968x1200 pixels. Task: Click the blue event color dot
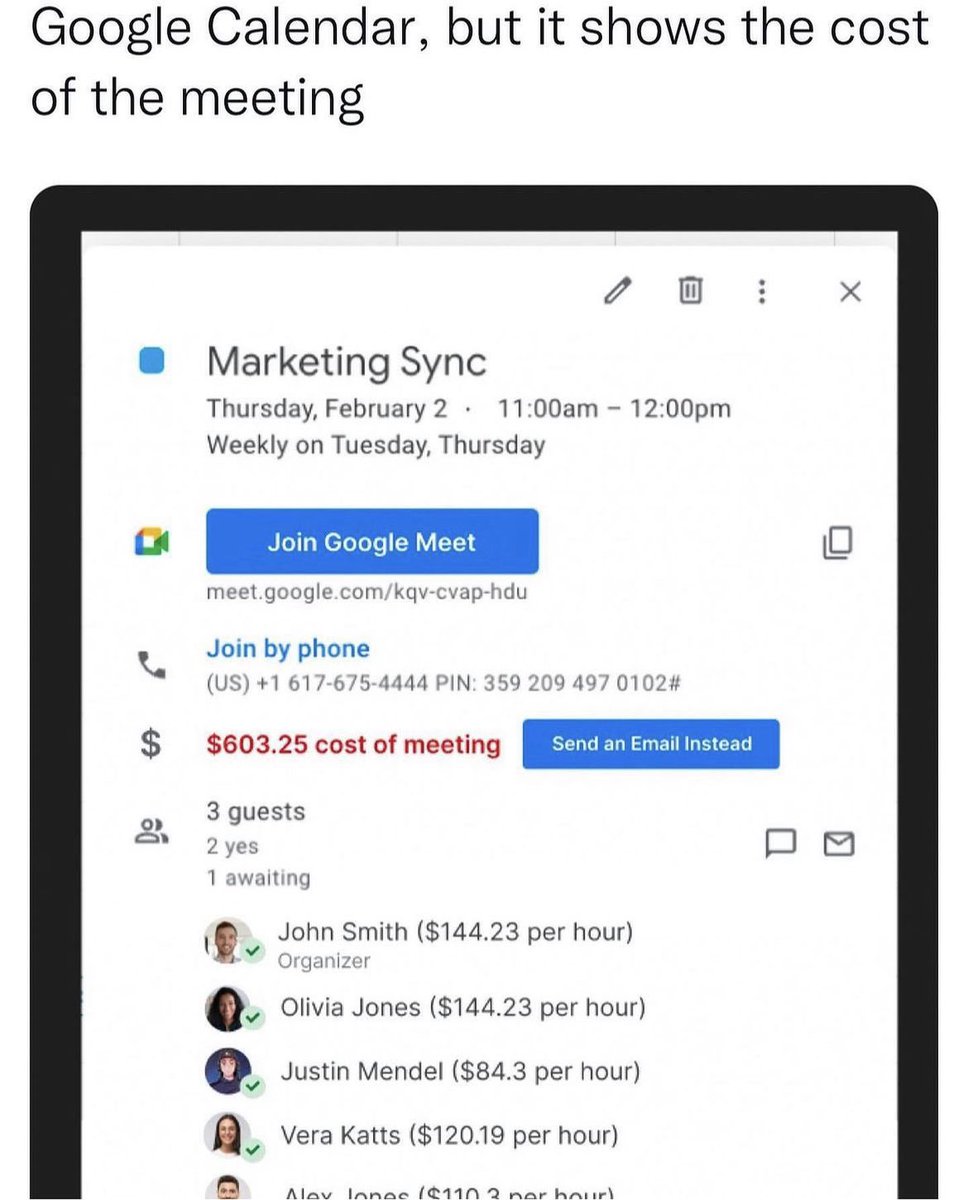(x=152, y=361)
